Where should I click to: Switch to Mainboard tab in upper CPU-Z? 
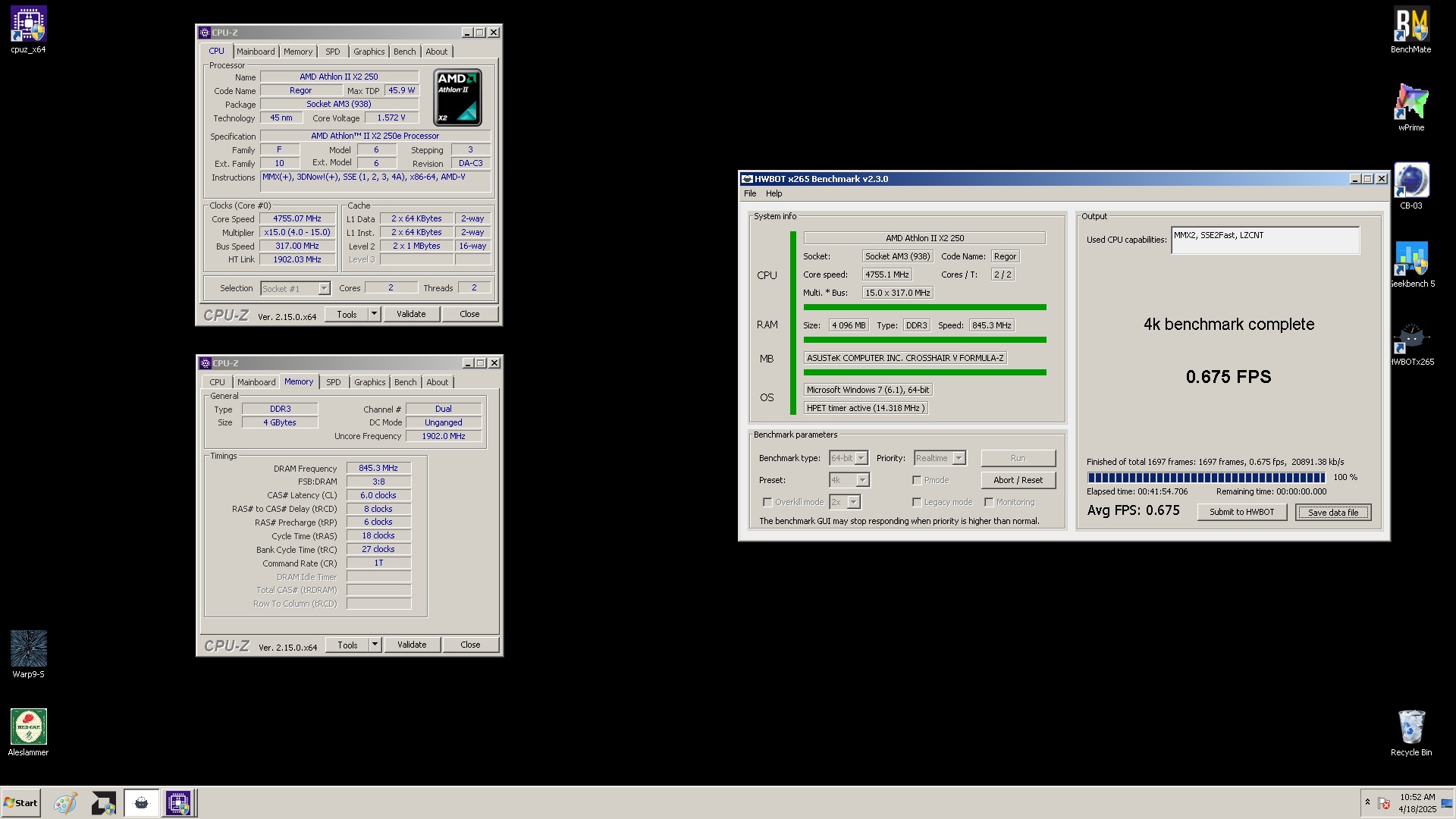click(x=256, y=52)
